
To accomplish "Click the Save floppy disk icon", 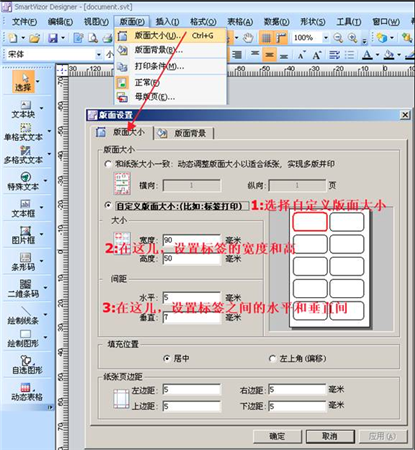I will [x=53, y=38].
